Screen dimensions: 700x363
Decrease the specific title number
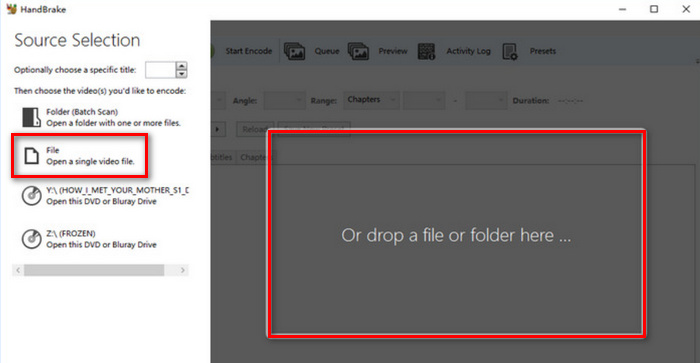tap(181, 74)
